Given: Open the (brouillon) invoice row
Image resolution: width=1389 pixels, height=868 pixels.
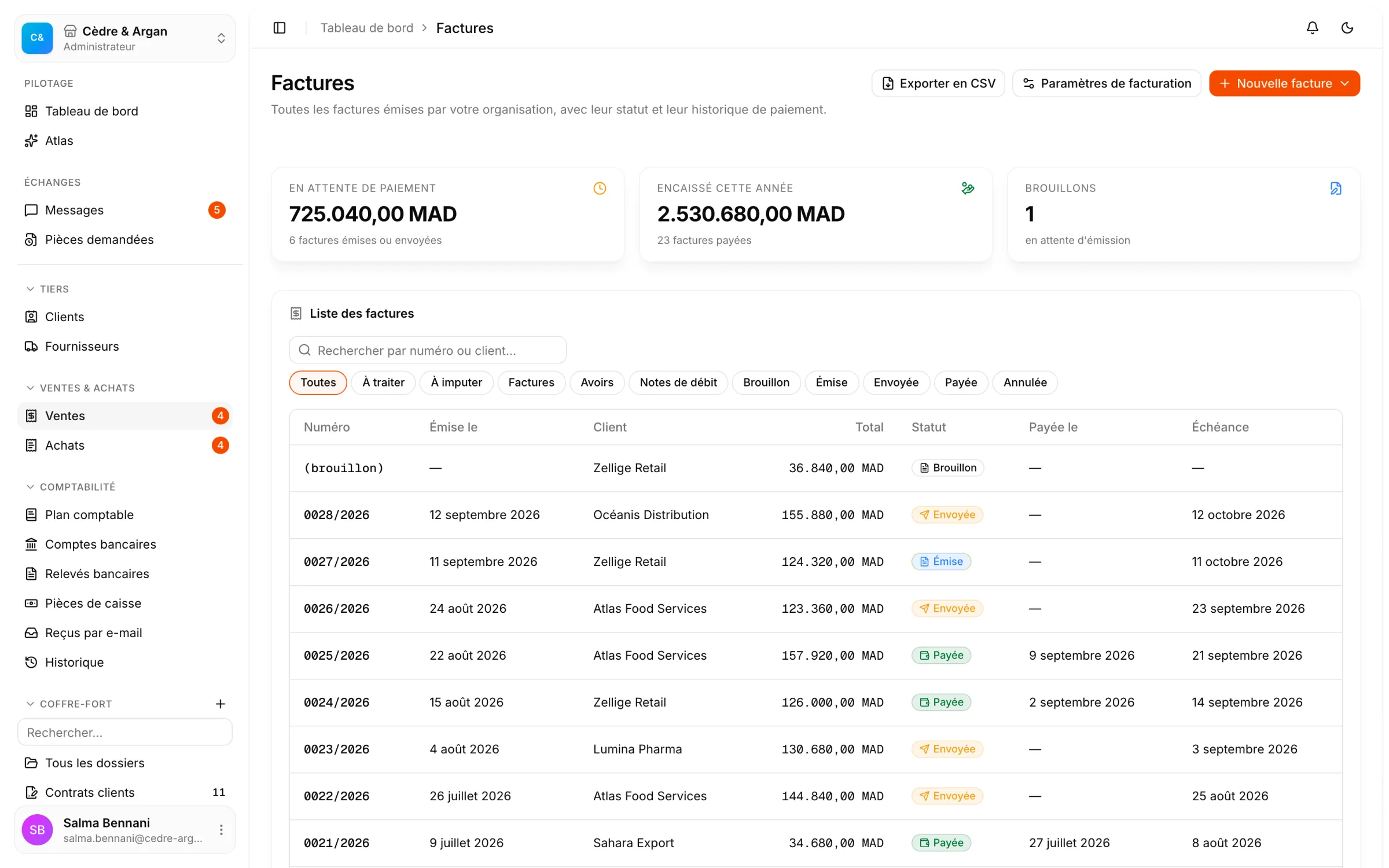Looking at the screenshot, I should (815, 468).
